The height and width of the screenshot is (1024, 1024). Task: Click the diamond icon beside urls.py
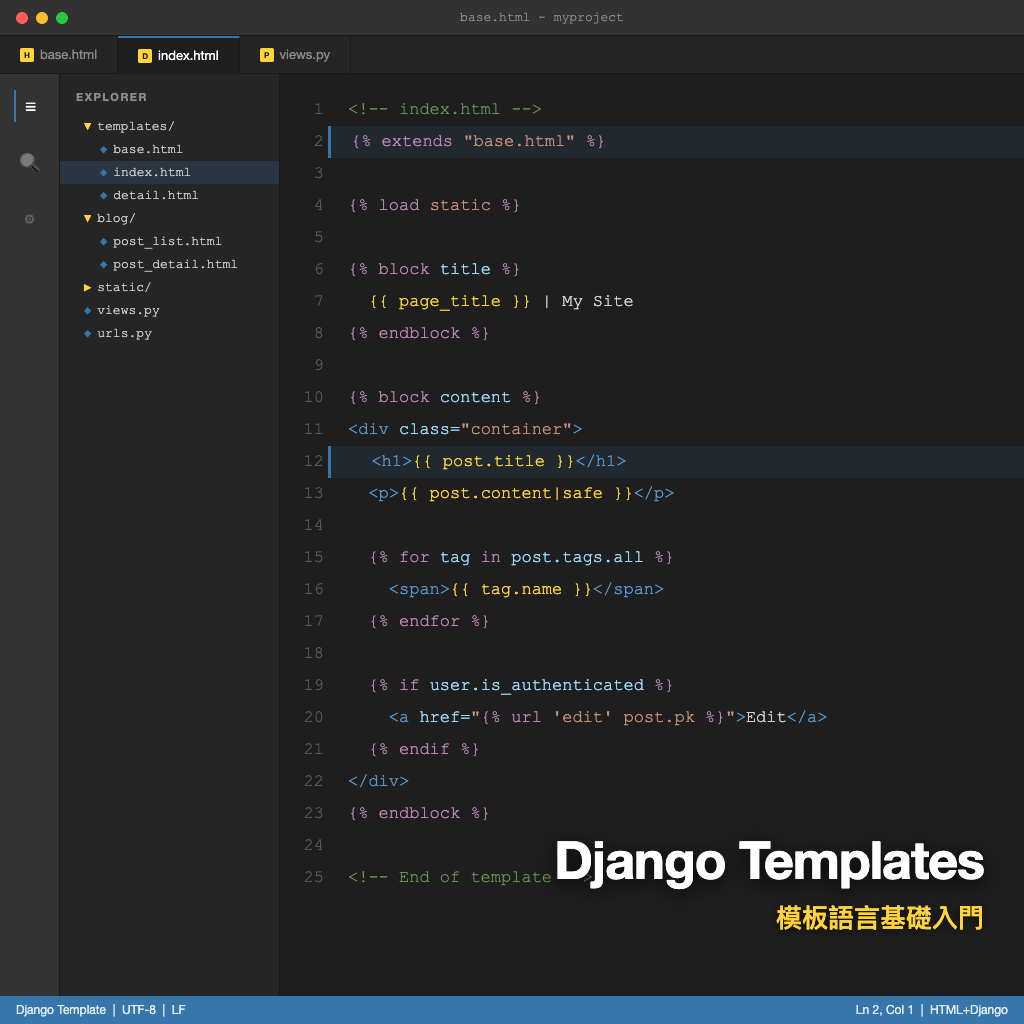(x=88, y=334)
